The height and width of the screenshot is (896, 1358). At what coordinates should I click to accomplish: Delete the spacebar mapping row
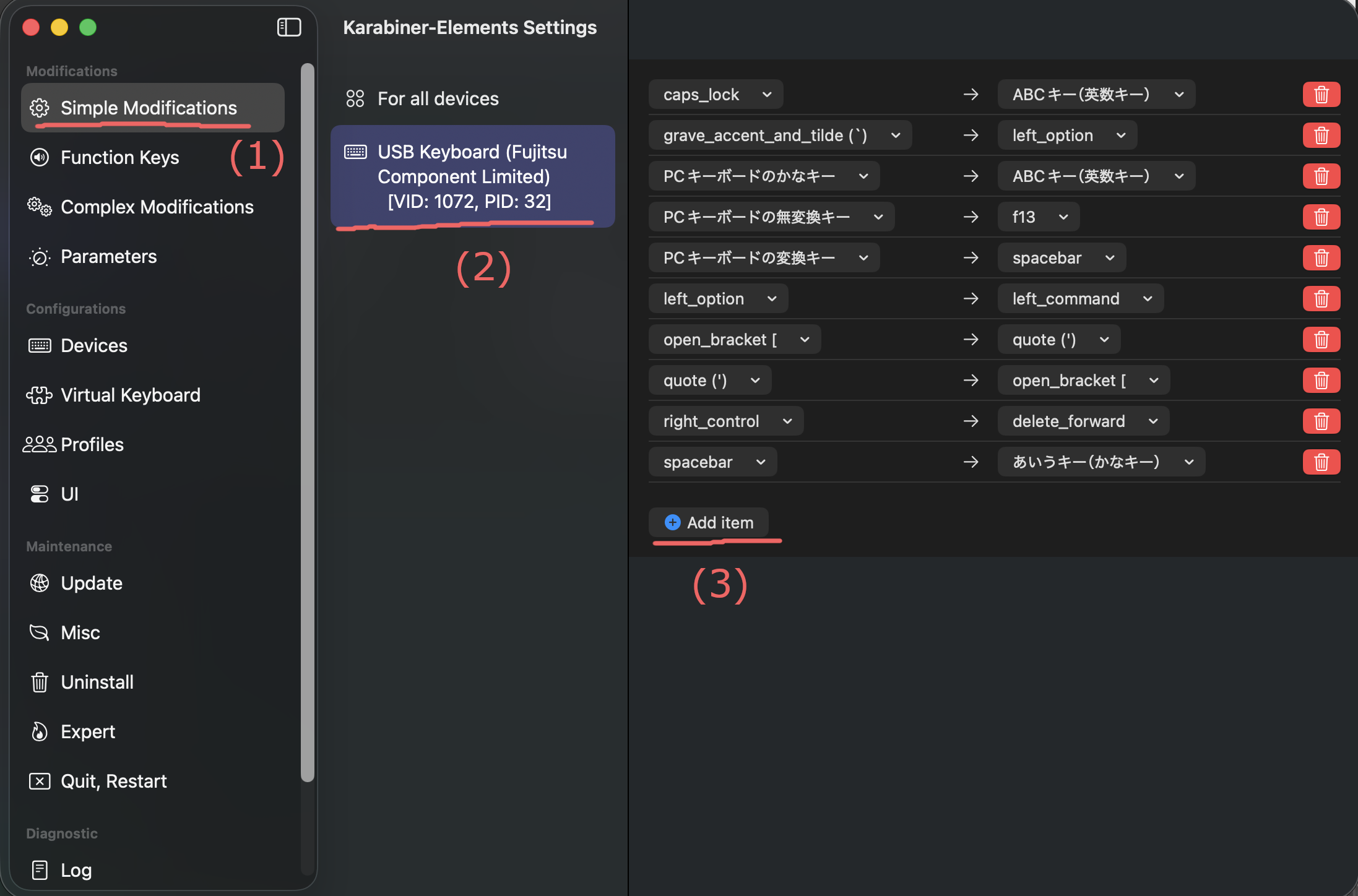click(1321, 462)
